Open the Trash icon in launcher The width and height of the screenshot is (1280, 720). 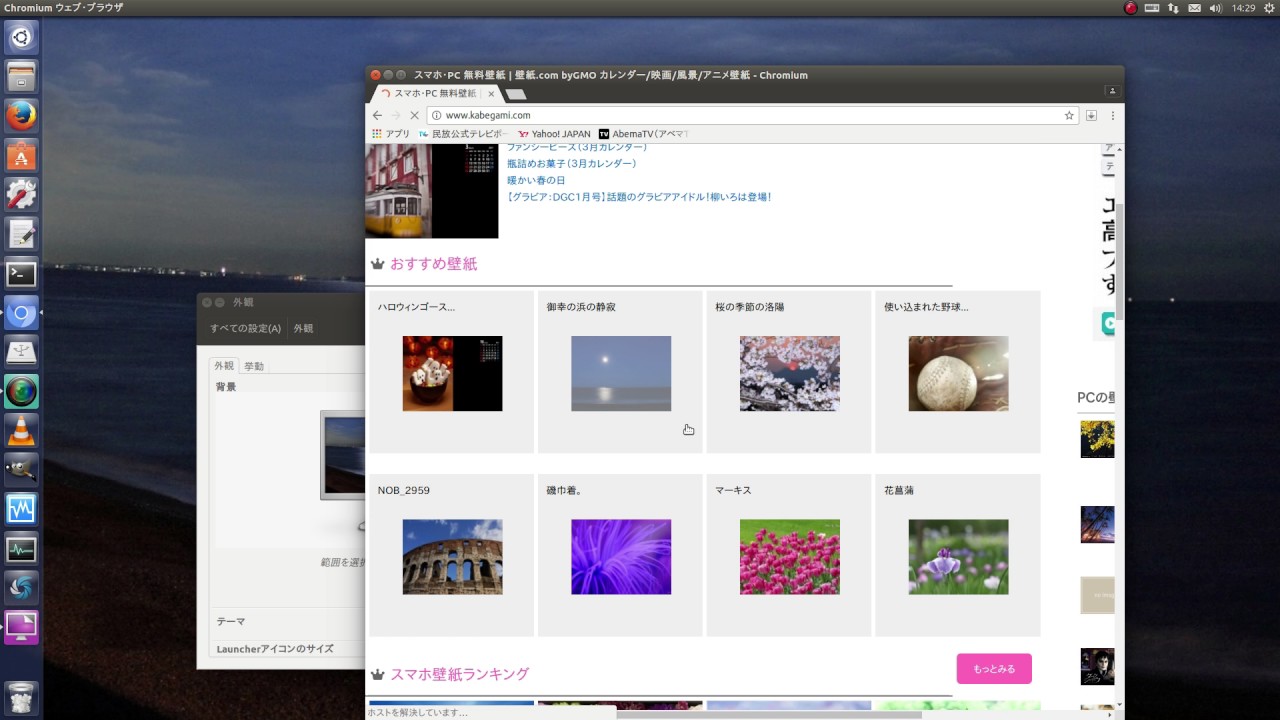(x=21, y=696)
